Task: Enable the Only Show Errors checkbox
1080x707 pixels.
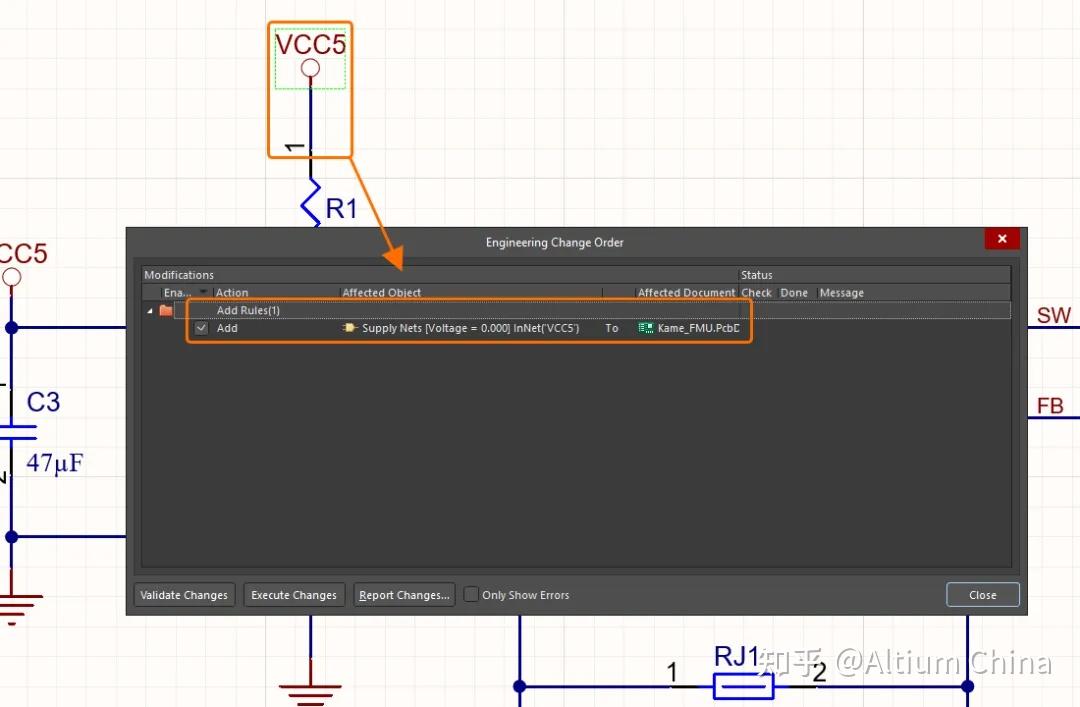Action: pyautogui.click(x=470, y=594)
